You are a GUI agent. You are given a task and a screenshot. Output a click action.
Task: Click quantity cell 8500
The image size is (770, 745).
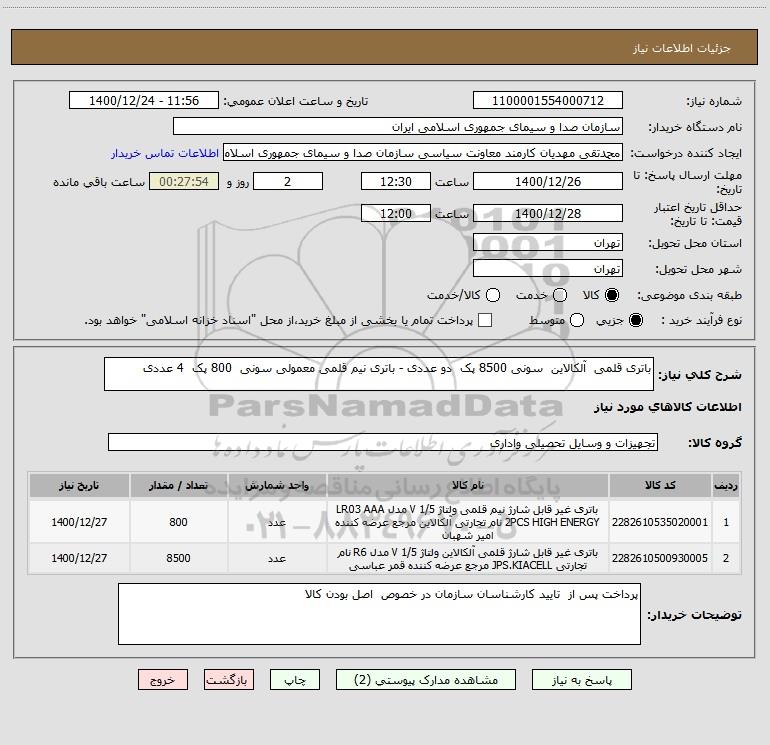[178, 558]
